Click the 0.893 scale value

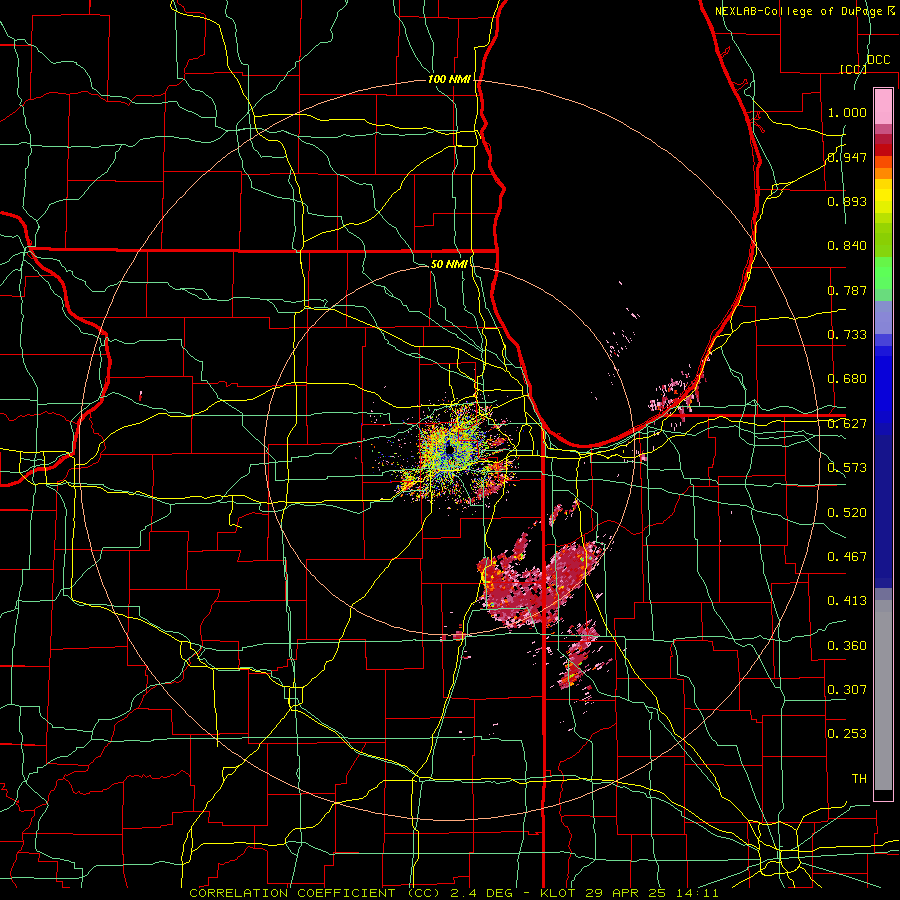[847, 201]
